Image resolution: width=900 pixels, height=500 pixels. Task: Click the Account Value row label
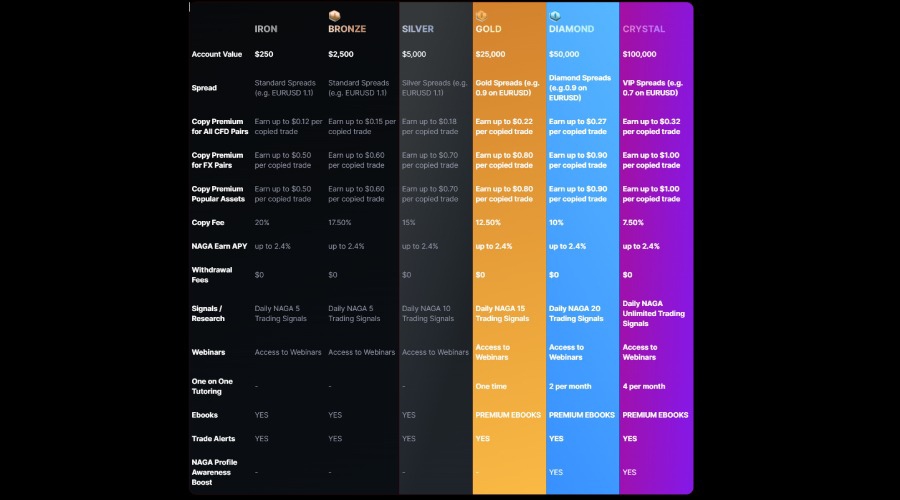216,54
